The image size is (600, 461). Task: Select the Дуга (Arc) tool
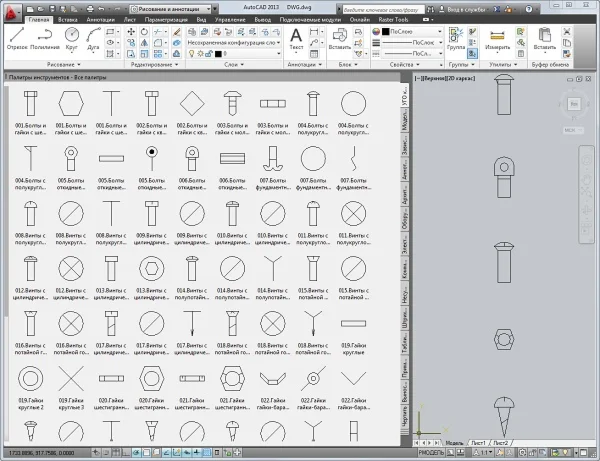coord(94,38)
